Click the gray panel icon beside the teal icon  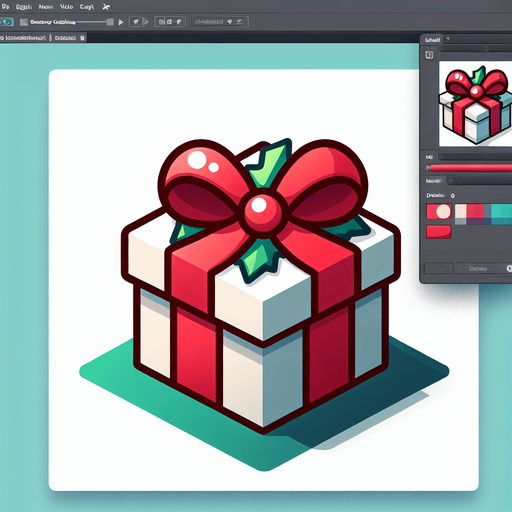pos(24,22)
